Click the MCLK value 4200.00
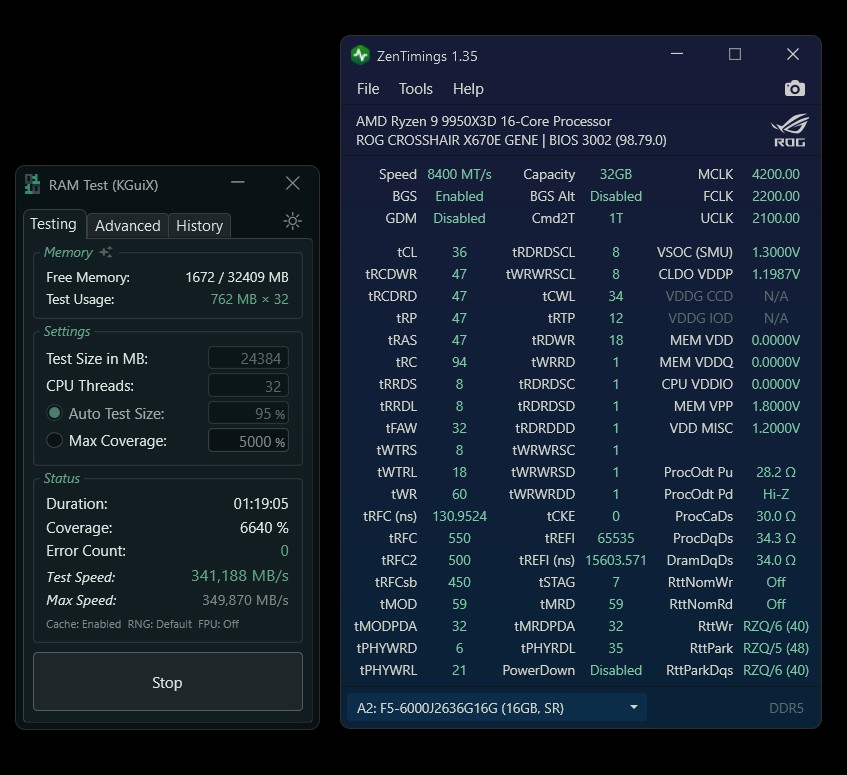Image resolution: width=847 pixels, height=775 pixels. click(x=775, y=174)
